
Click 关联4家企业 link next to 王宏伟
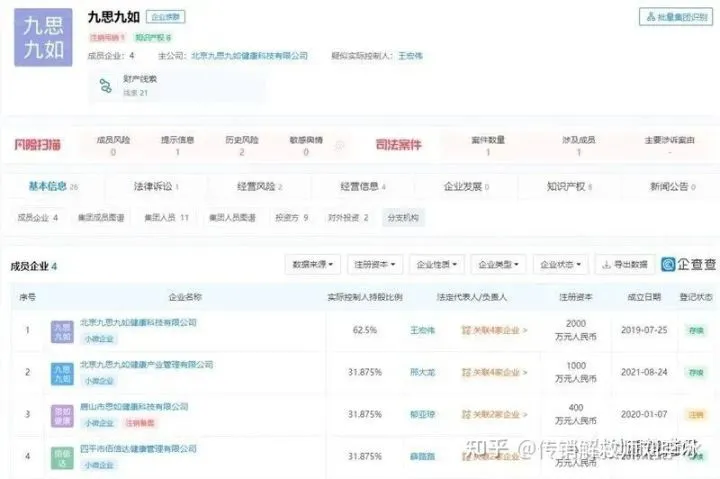pyautogui.click(x=493, y=330)
